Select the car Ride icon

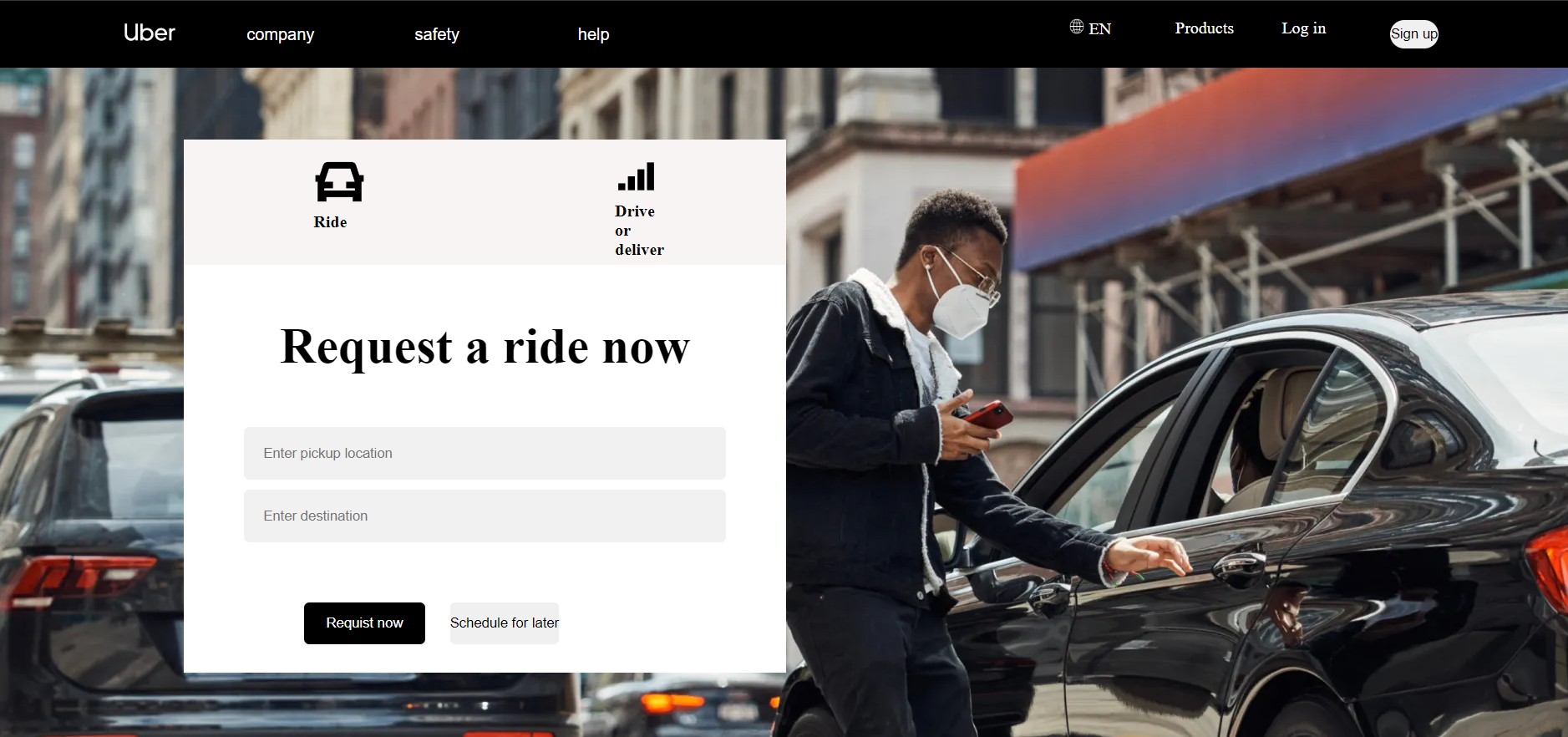click(x=339, y=181)
